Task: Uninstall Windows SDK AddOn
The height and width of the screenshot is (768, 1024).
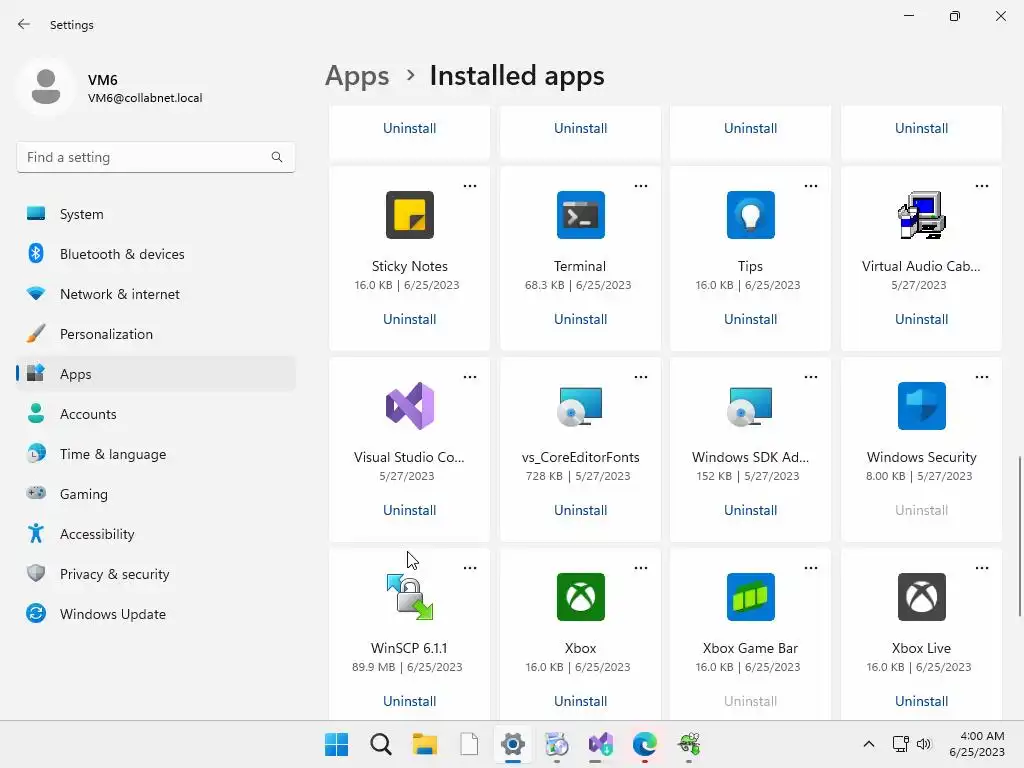Action: pyautogui.click(x=750, y=510)
